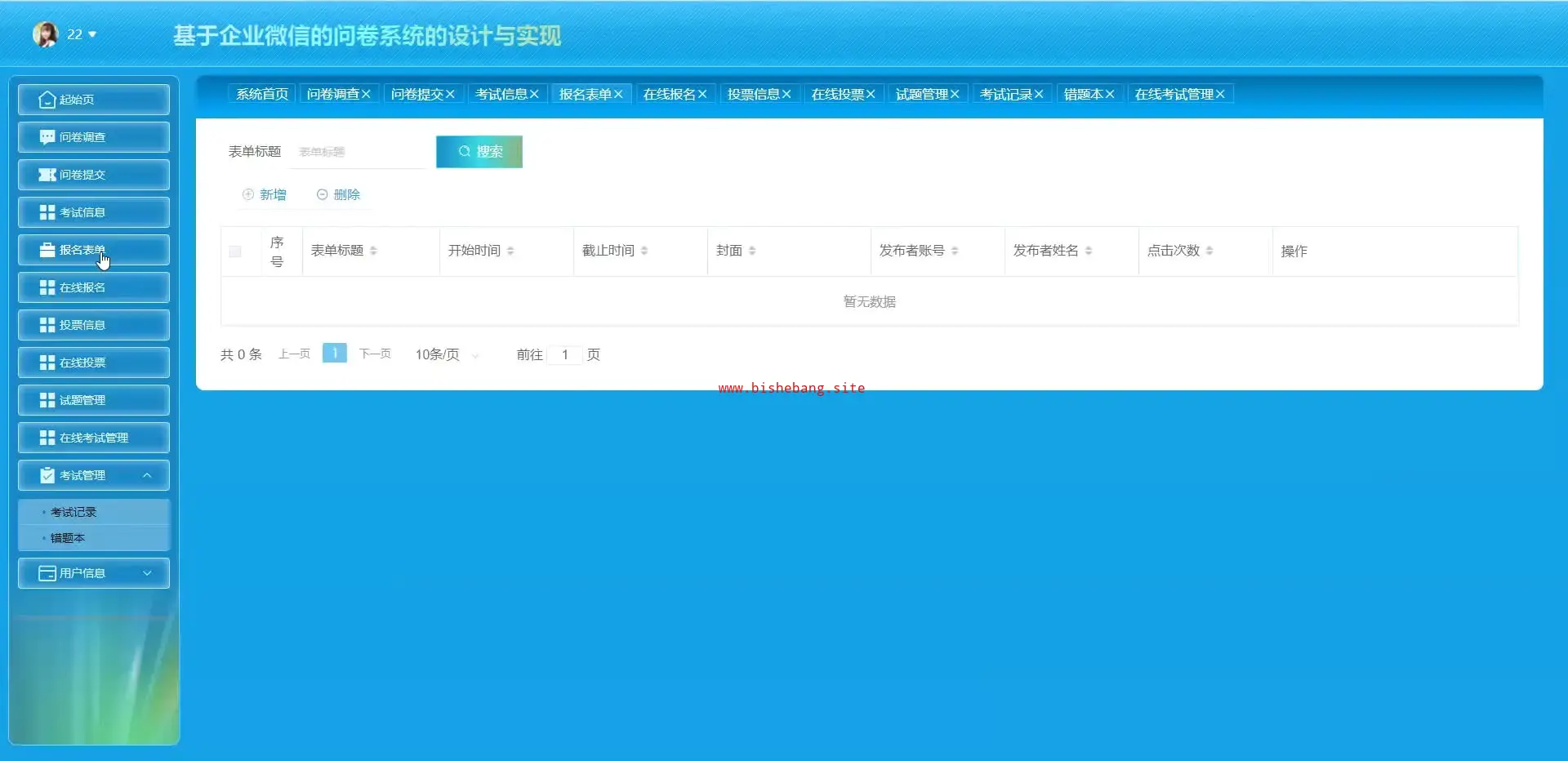
Task: Tick the select-all checkbox in table header
Action: [x=235, y=251]
